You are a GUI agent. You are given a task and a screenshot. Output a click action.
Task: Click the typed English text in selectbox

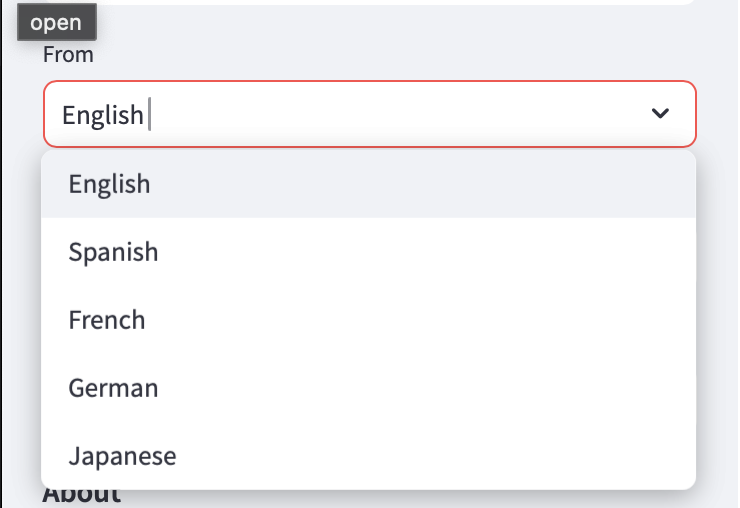(x=102, y=115)
